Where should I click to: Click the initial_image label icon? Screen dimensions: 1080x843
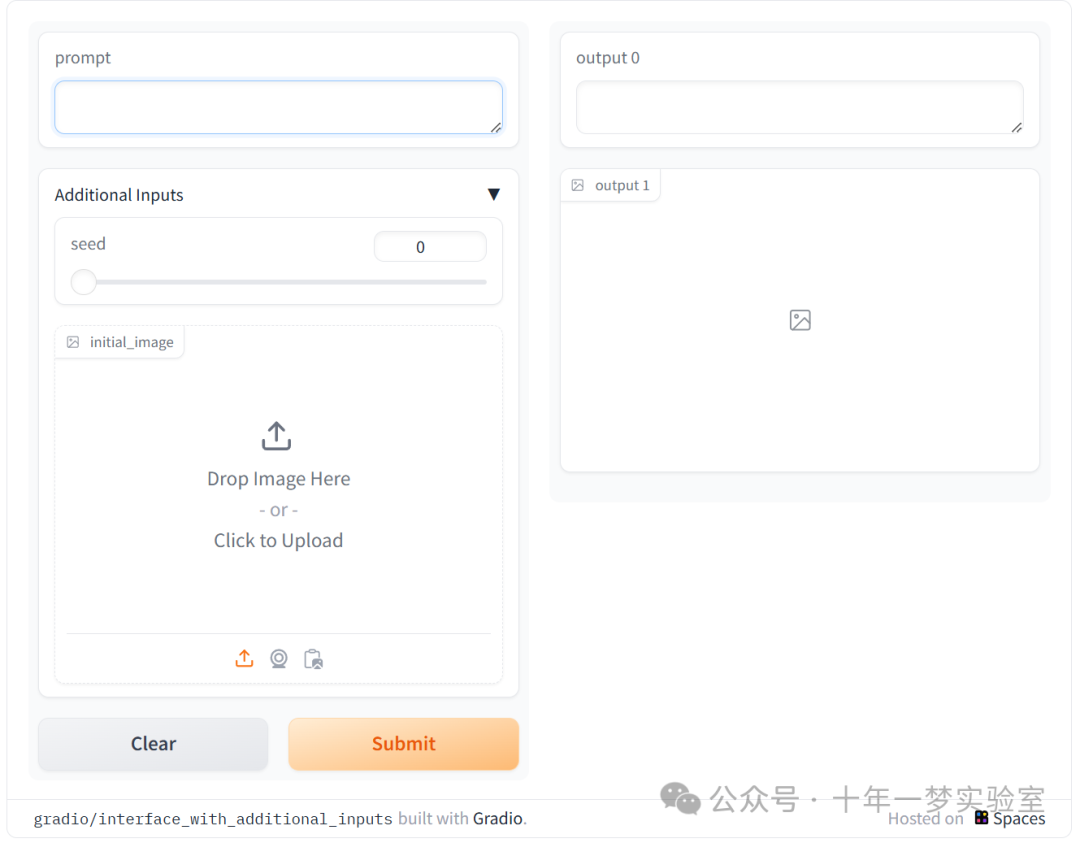pos(73,342)
